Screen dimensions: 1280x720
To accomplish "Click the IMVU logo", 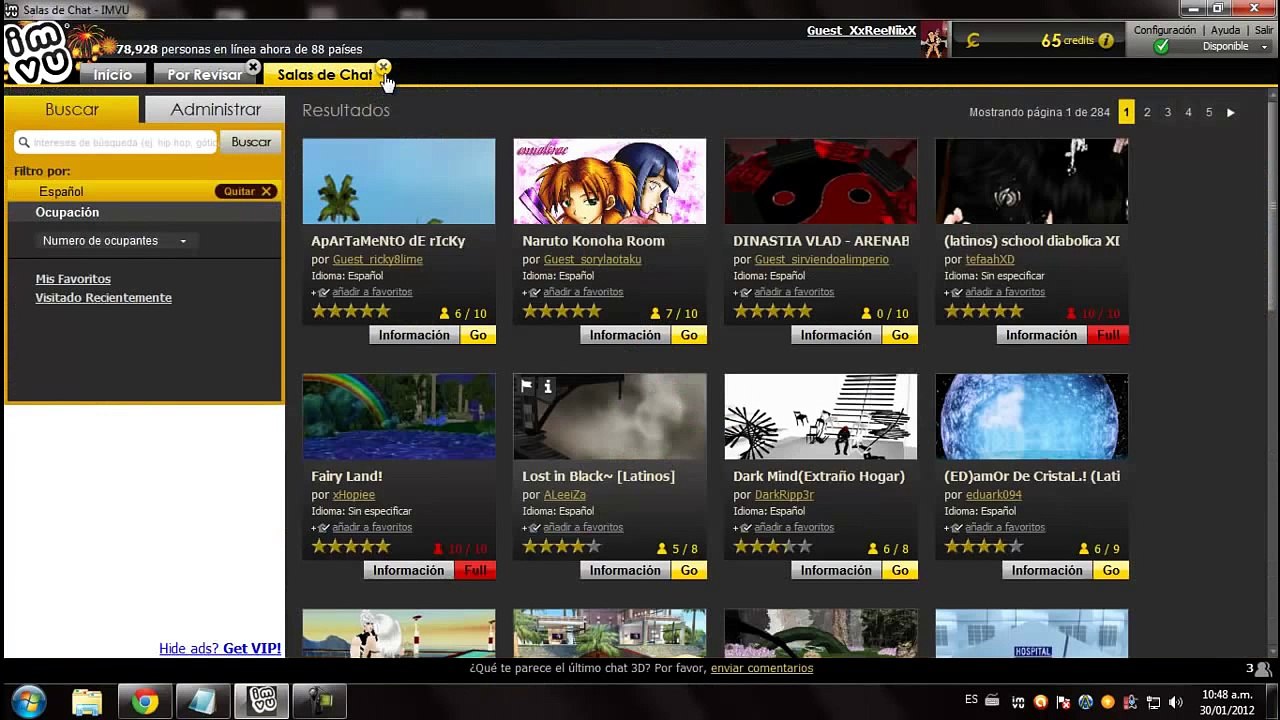I will click(37, 53).
